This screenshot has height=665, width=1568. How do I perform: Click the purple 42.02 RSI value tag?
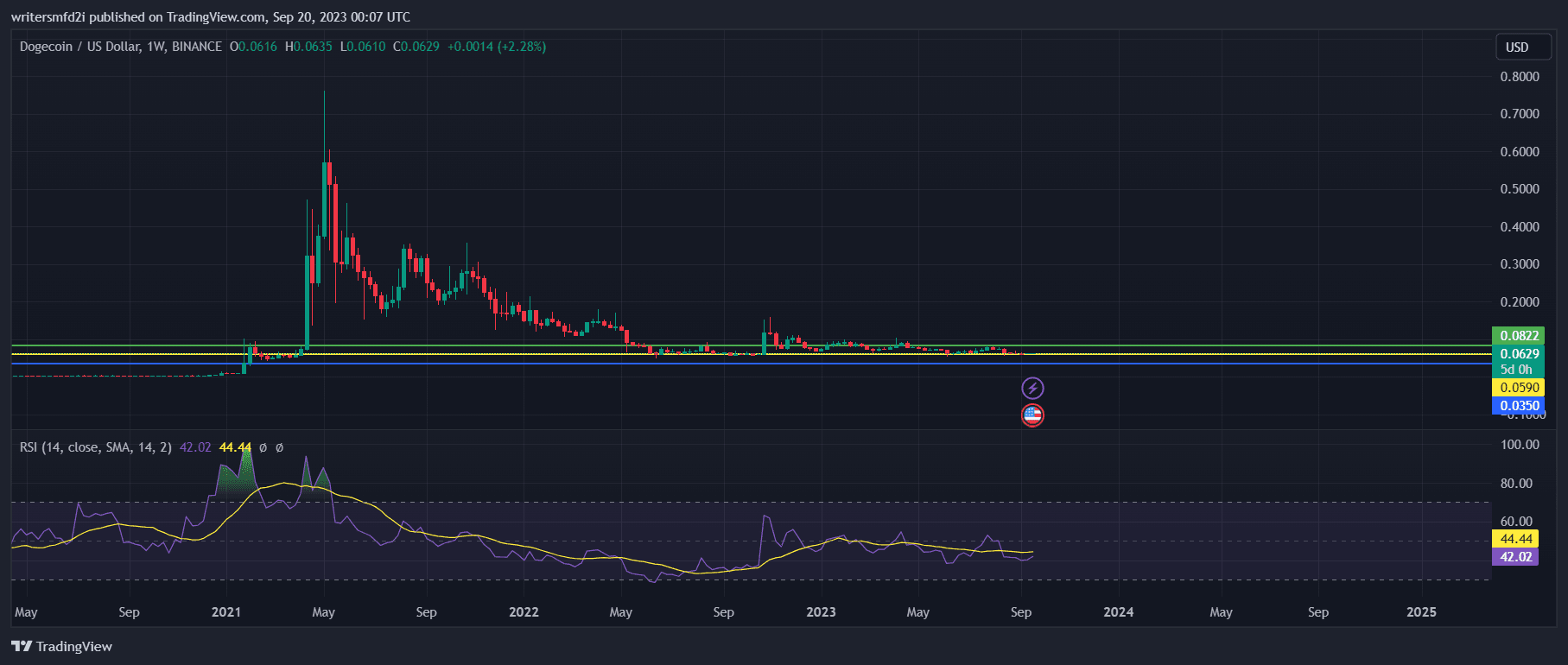pyautogui.click(x=1515, y=557)
